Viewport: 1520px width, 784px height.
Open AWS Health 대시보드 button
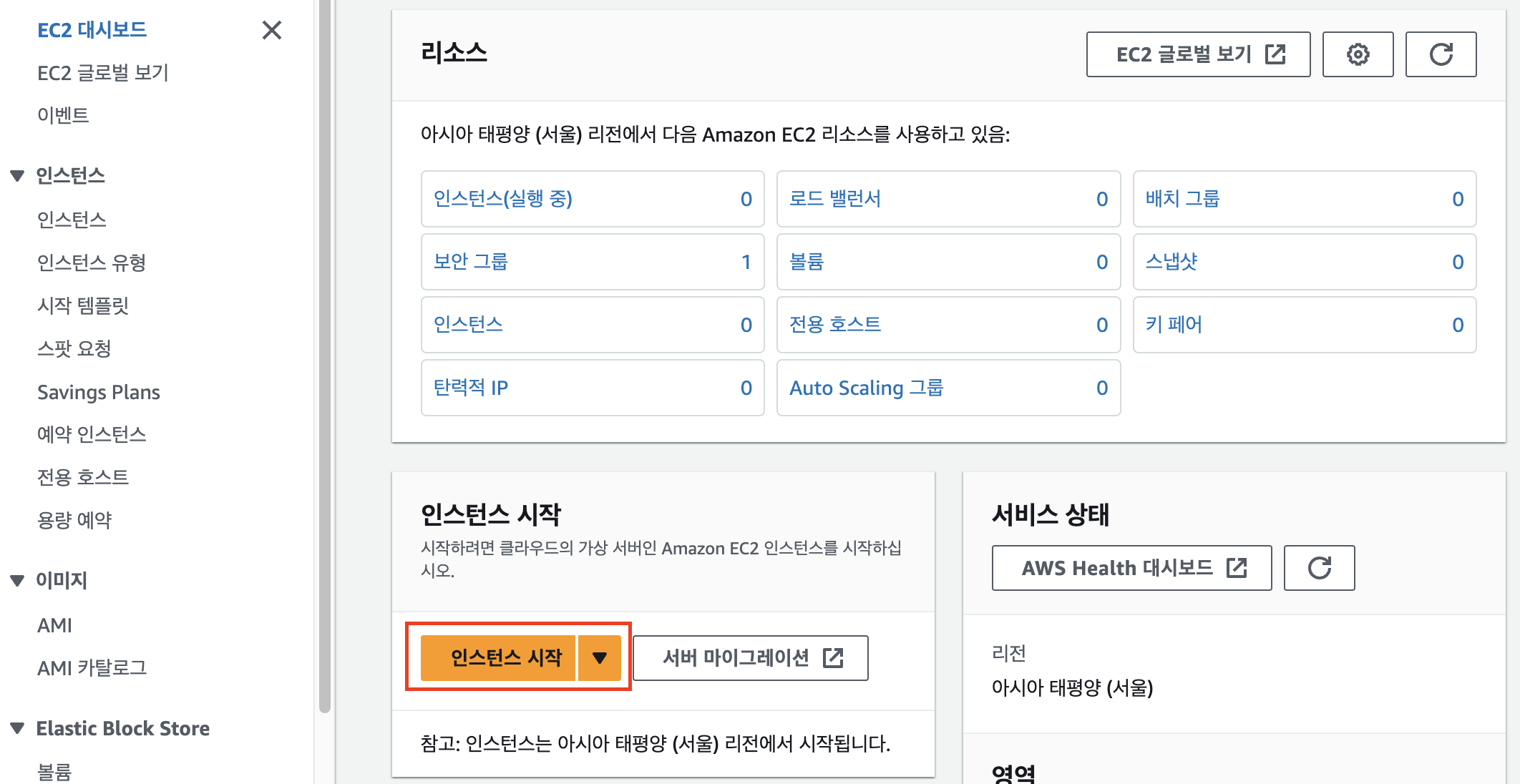(1131, 568)
